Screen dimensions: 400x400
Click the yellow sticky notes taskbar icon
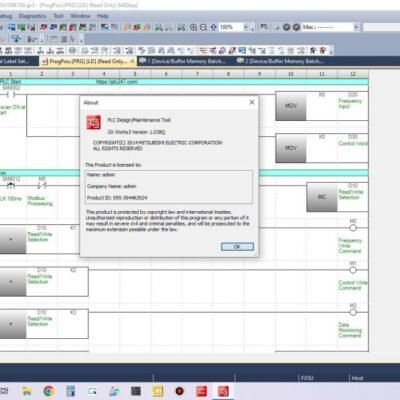tap(158, 391)
